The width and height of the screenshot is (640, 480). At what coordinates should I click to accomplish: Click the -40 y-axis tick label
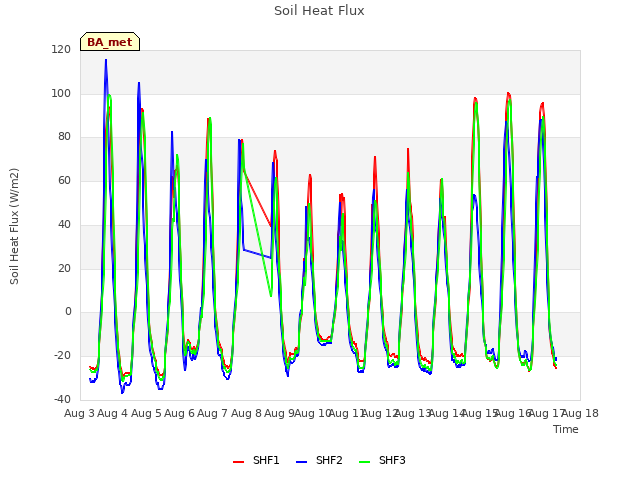[62, 399]
